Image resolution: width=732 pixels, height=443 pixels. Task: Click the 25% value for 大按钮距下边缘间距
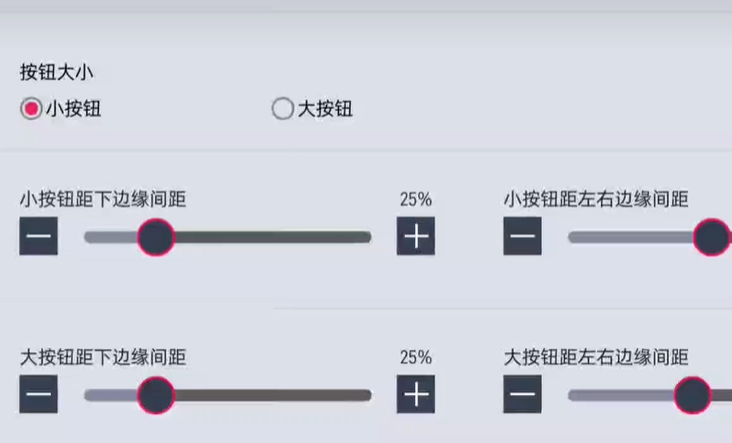[x=416, y=357]
